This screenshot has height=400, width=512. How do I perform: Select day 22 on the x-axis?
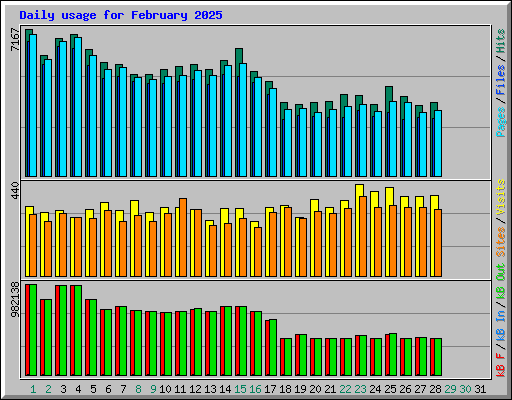point(345,389)
